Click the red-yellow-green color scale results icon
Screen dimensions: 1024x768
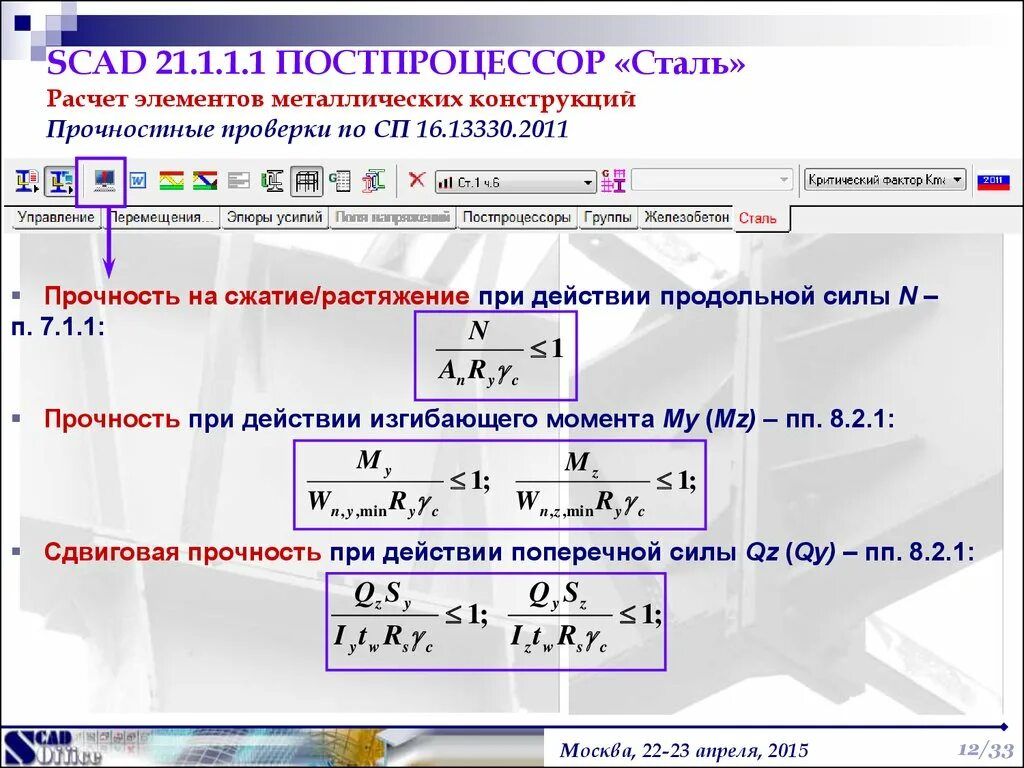172,181
